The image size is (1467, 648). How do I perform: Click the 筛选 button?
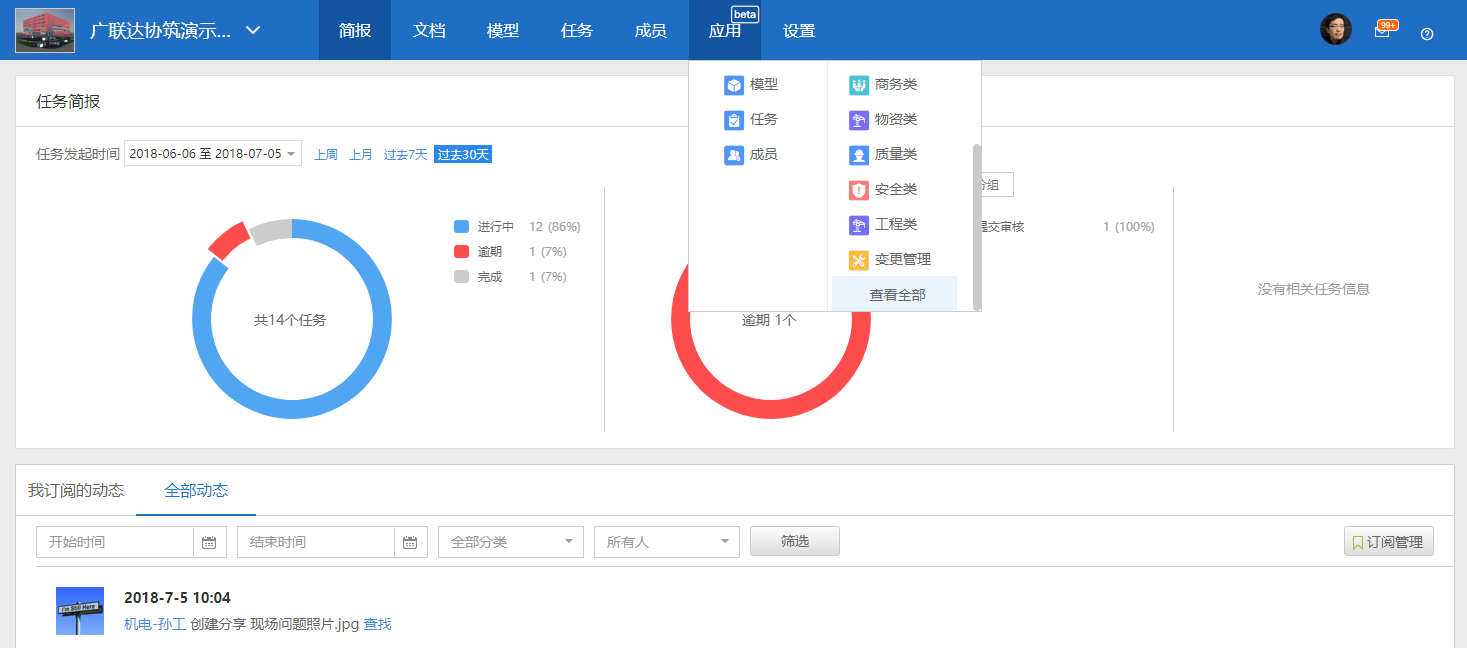click(794, 540)
